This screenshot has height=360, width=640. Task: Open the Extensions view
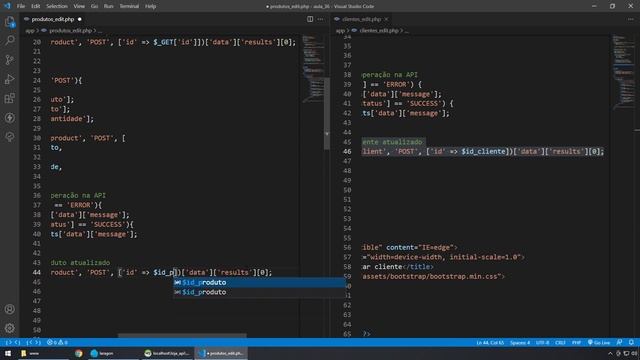pos(10,98)
